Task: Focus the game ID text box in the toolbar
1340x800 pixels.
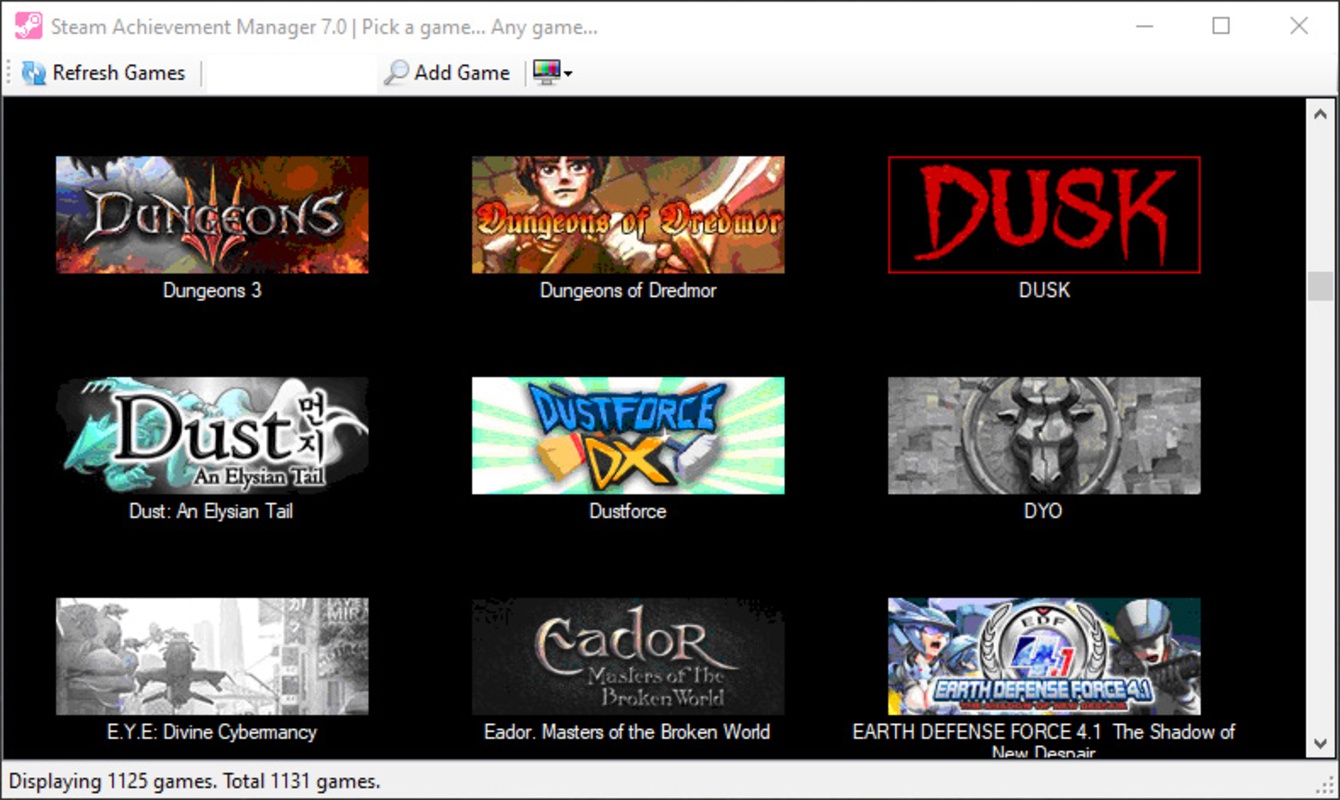Action: (x=291, y=73)
